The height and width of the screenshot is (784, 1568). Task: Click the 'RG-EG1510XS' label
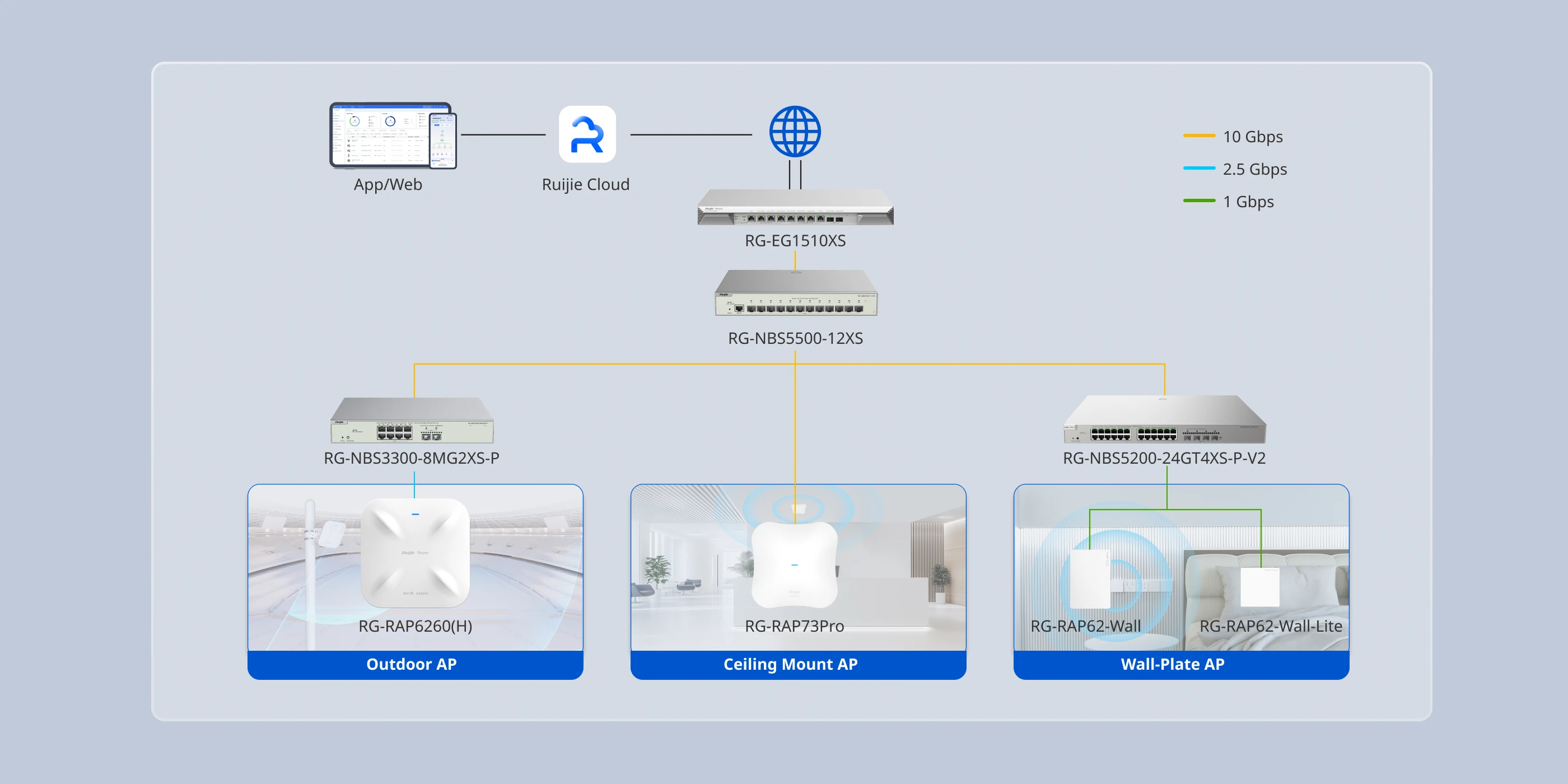(795, 240)
